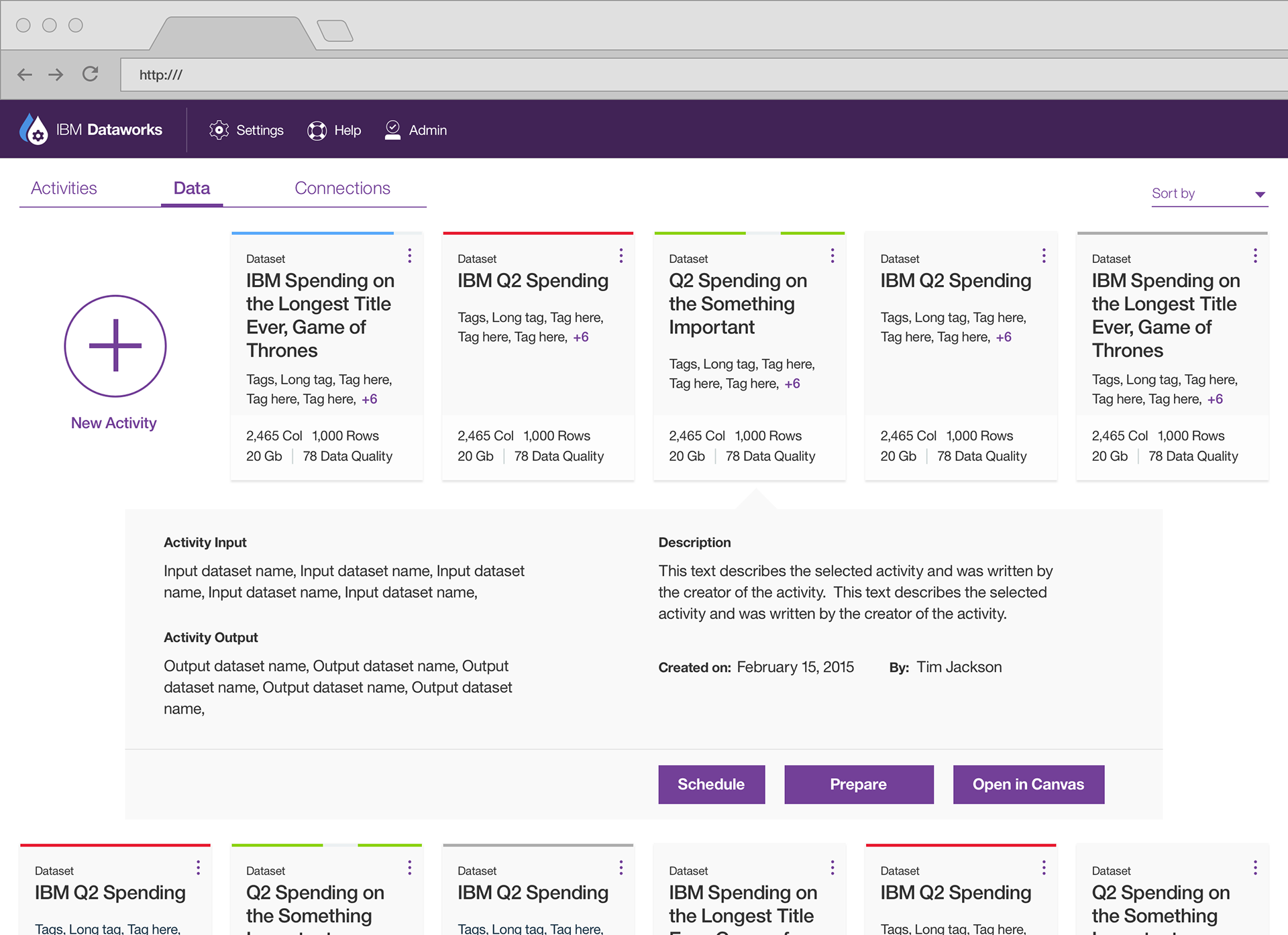The image size is (1288, 935).
Task: Click the Help lifebuoy icon
Action: click(x=317, y=130)
